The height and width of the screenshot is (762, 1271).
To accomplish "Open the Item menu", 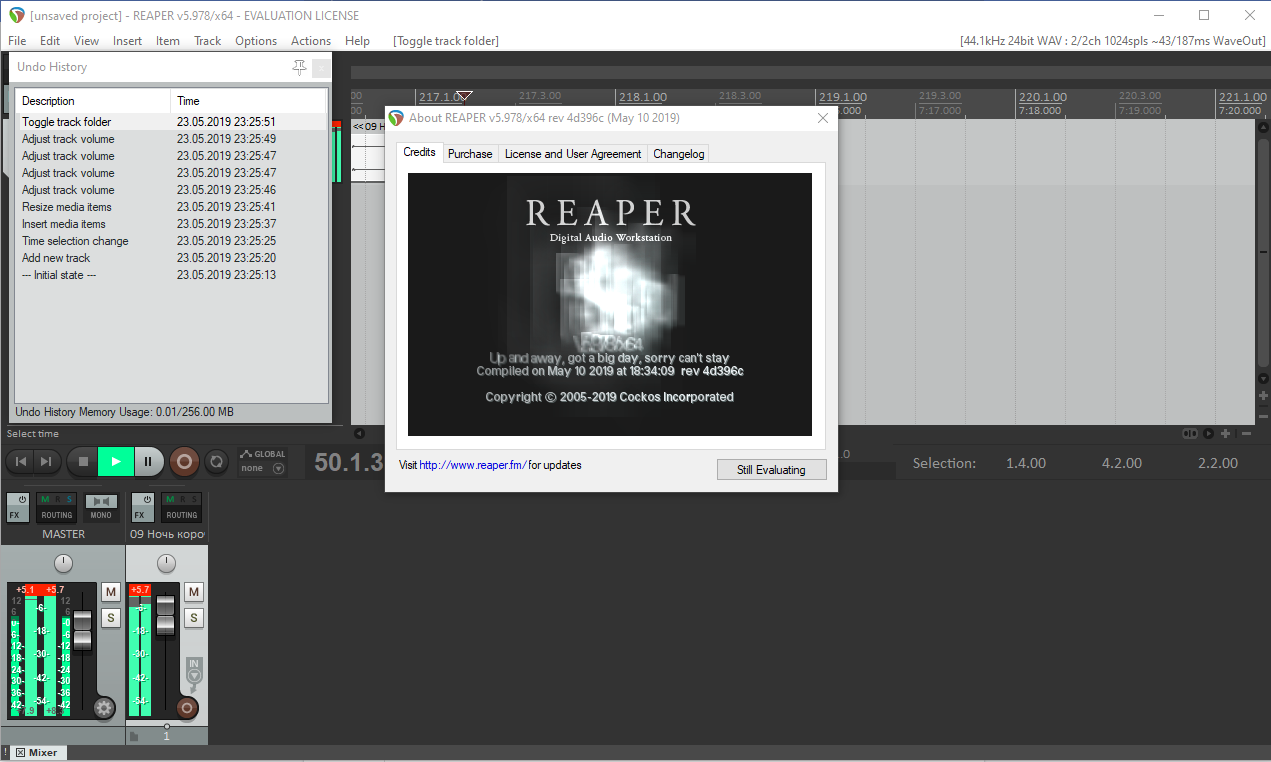I will (167, 41).
